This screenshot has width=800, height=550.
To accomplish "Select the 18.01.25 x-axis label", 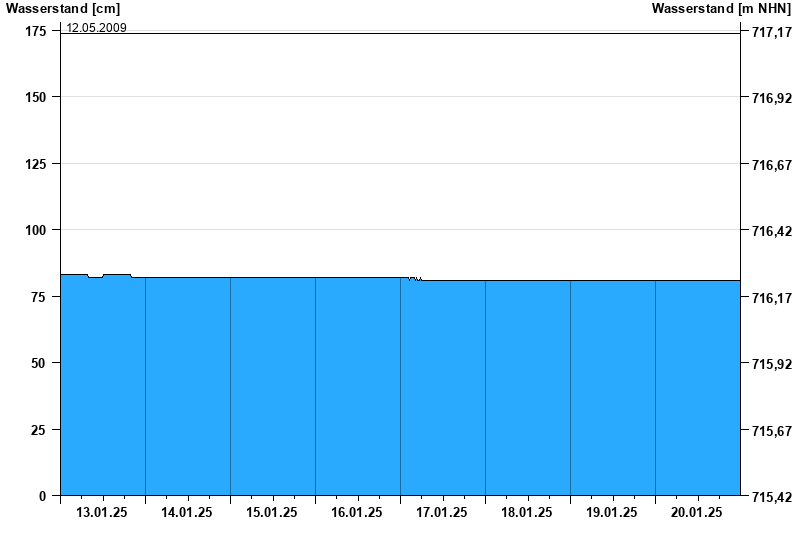I will point(527,512).
